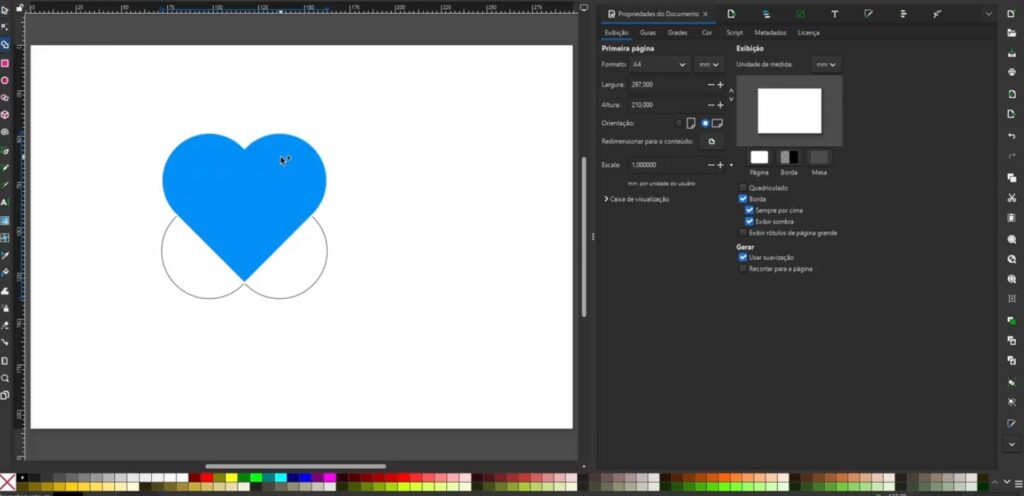
Task: Click the Página color swatch
Action: click(759, 157)
